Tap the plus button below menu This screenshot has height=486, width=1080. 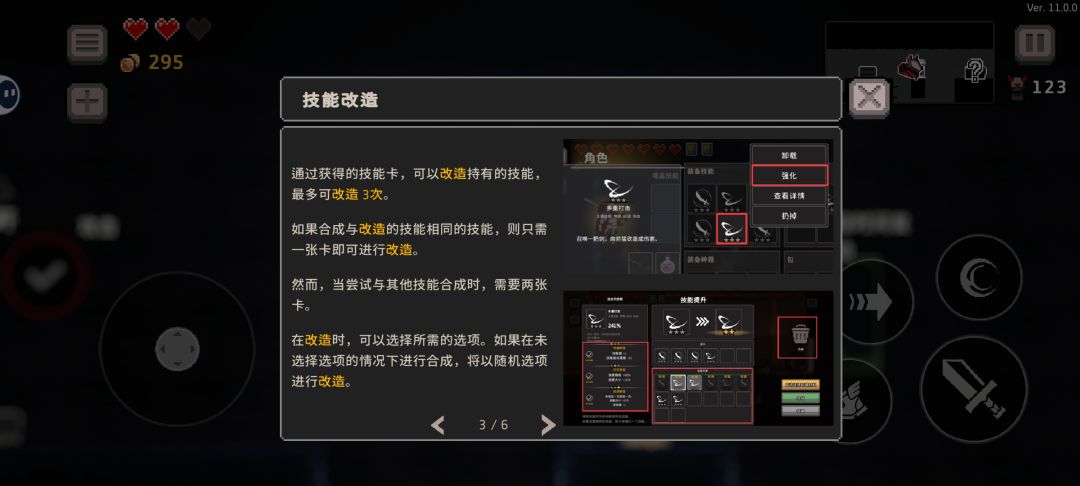pos(87,103)
